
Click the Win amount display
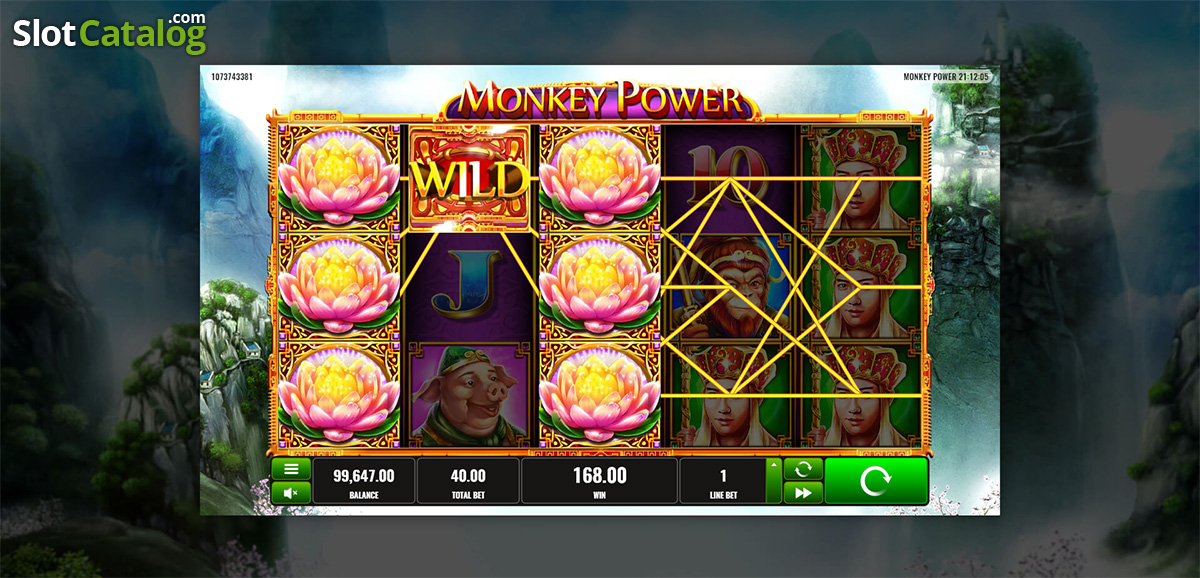(600, 481)
